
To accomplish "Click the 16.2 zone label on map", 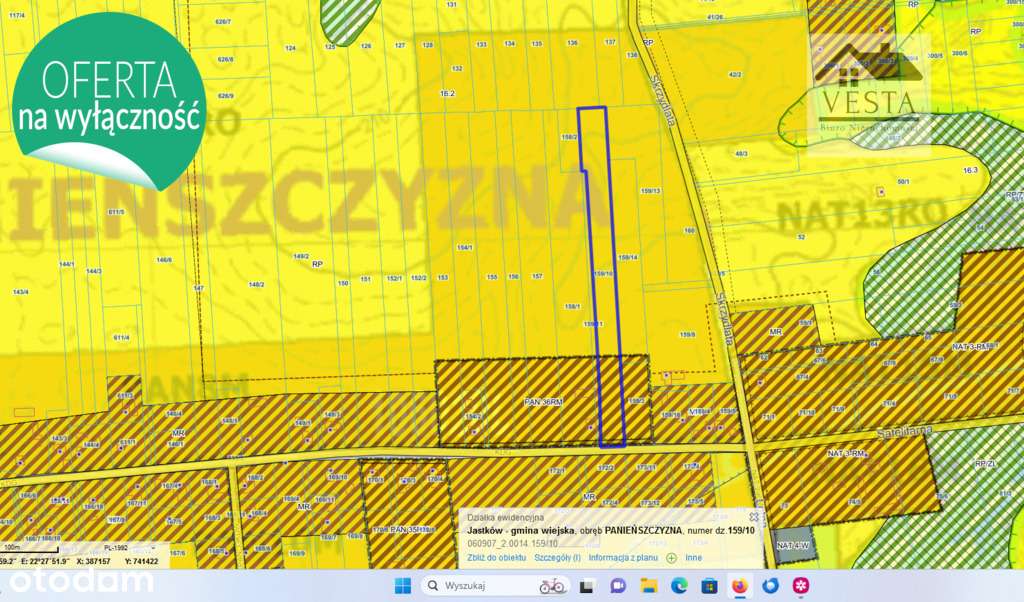I will coord(447,93).
